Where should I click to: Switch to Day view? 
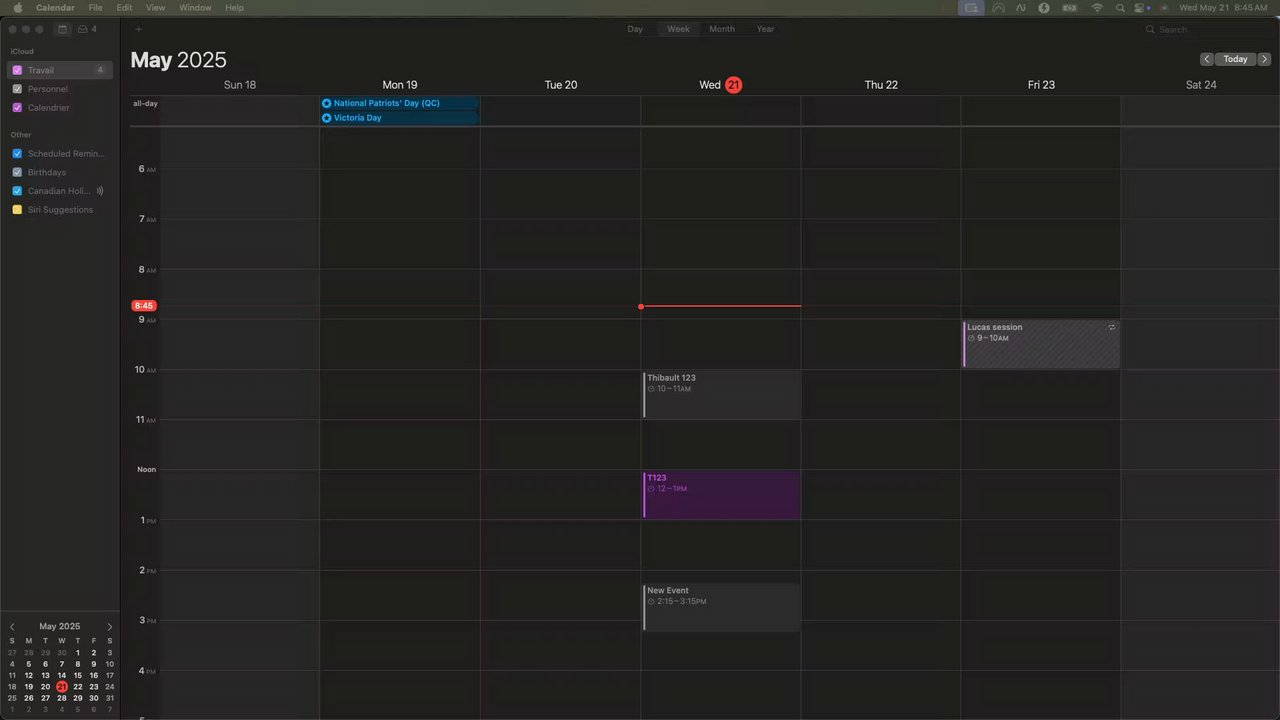point(635,29)
